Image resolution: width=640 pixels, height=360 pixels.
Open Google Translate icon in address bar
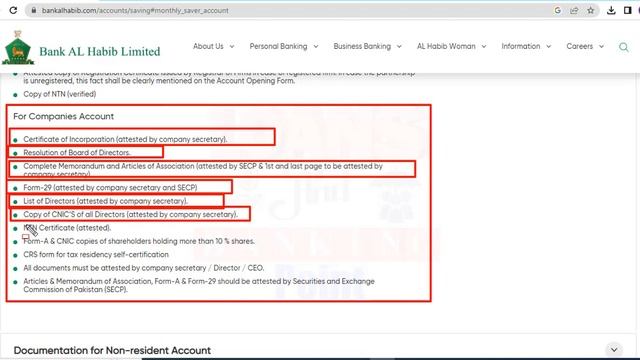558,10
